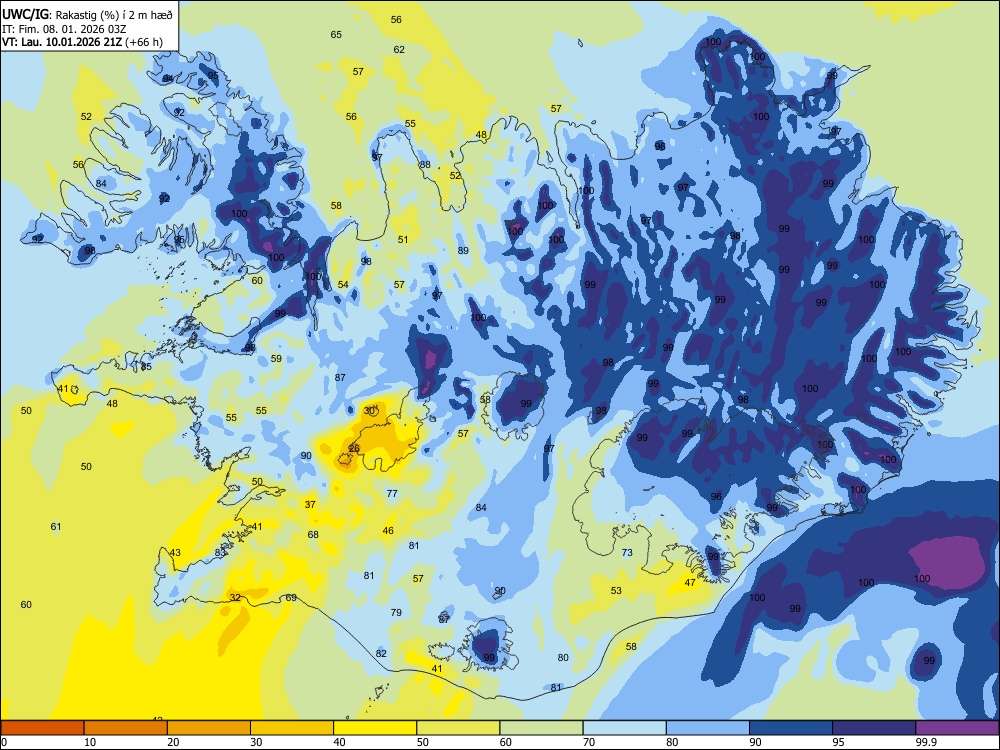Click the map value '80' near south coast

(x=563, y=658)
